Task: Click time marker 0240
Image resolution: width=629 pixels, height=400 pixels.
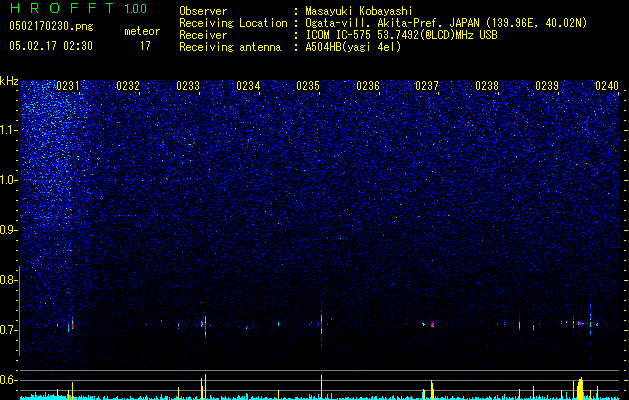Action: [607, 86]
